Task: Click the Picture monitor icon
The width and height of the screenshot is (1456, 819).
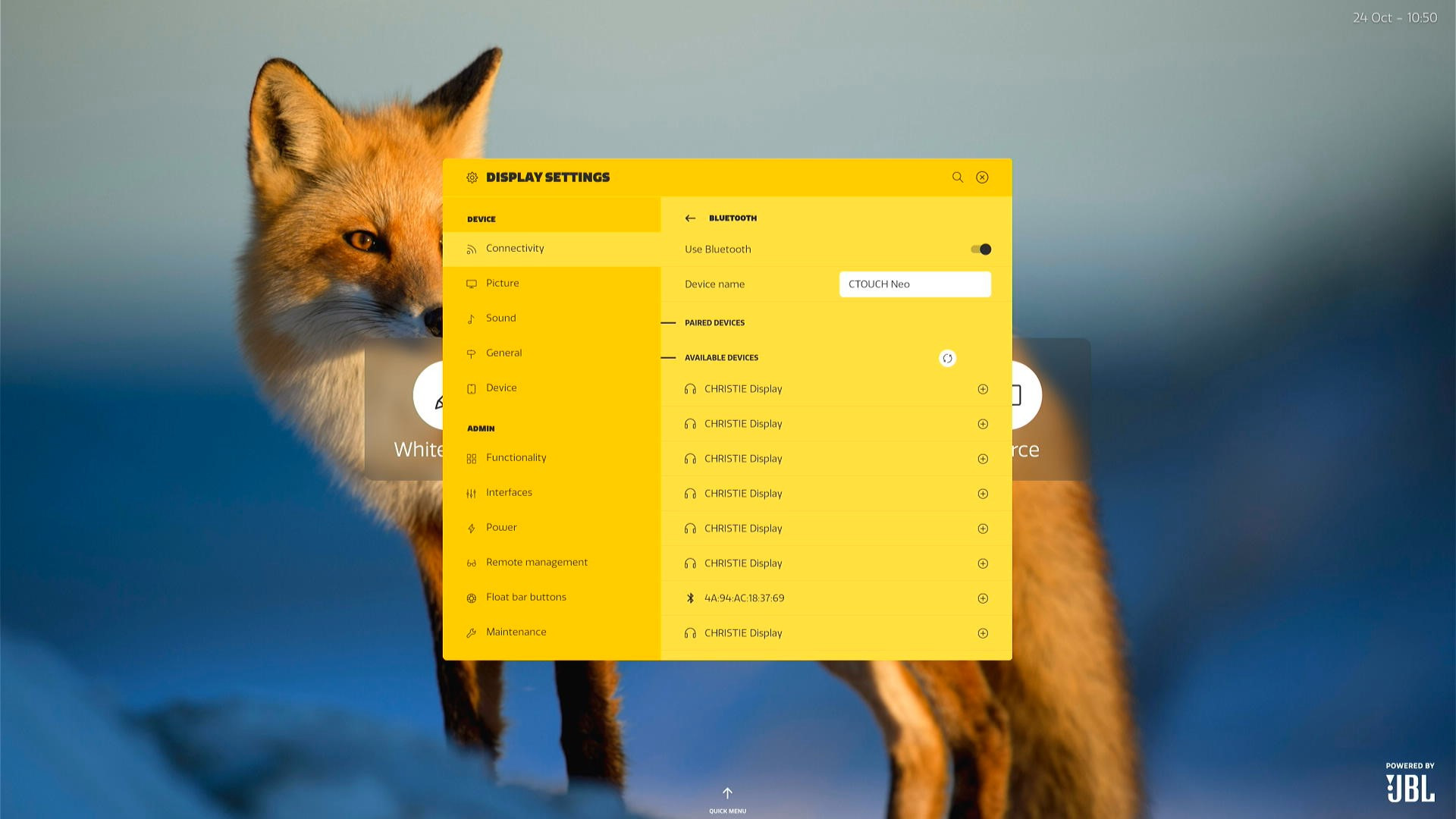Action: 471,284
